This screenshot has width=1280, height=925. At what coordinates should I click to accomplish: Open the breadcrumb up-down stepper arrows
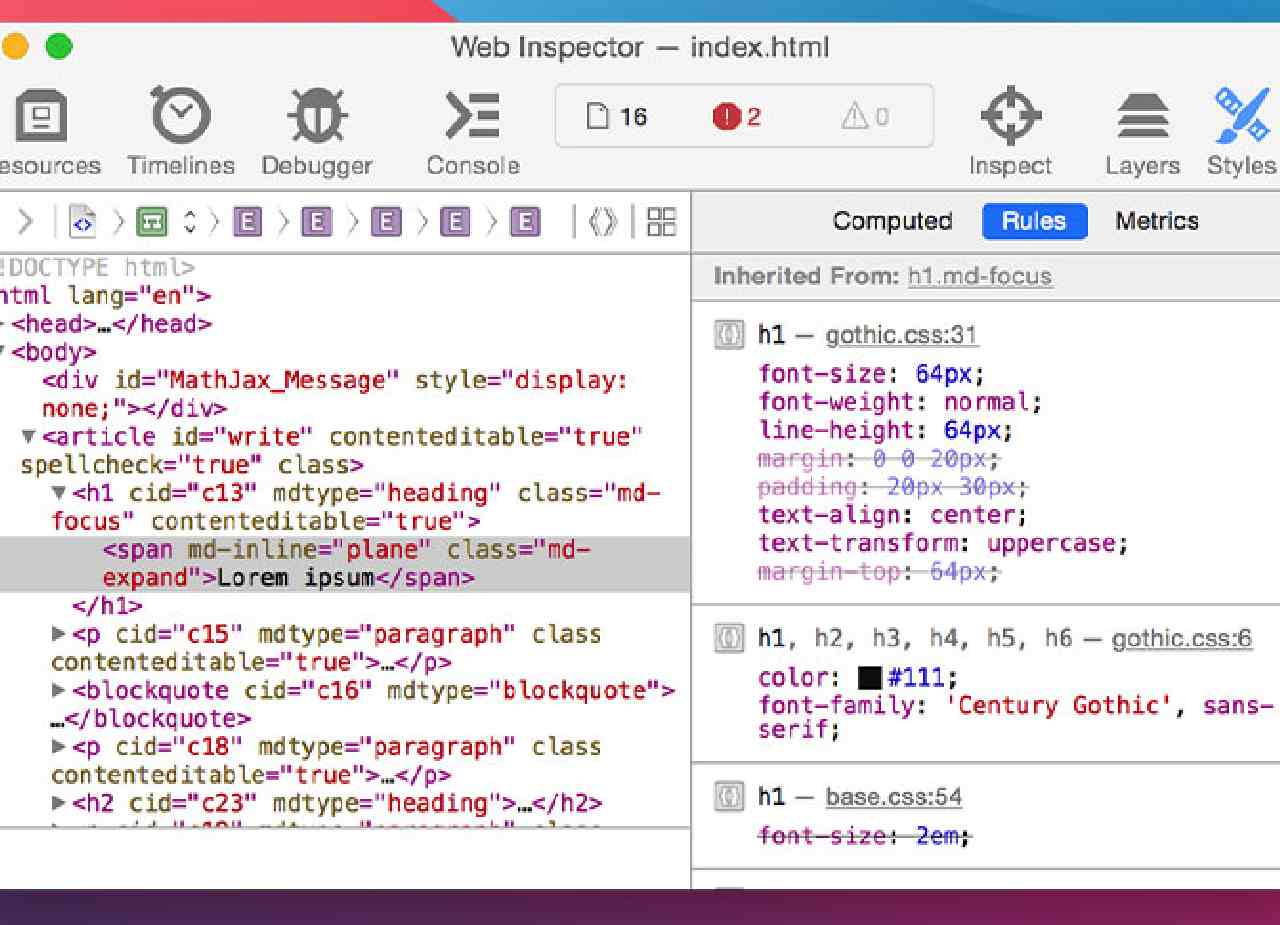[x=188, y=222]
